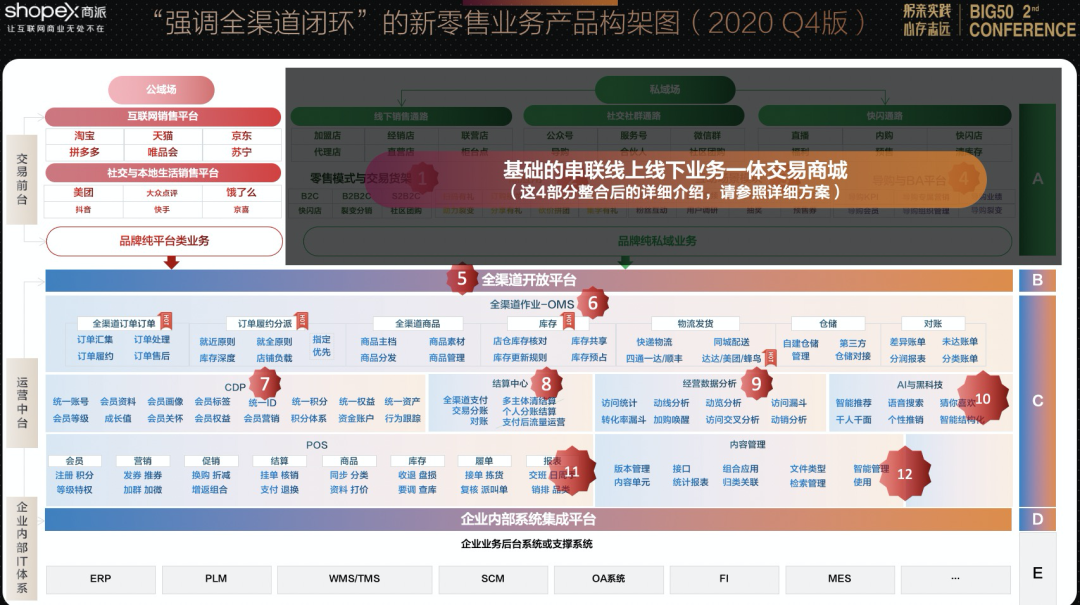Click the 拼多多 cell

point(85,152)
